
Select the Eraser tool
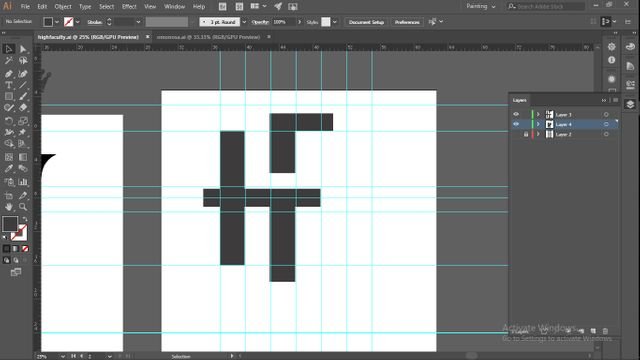23,108
